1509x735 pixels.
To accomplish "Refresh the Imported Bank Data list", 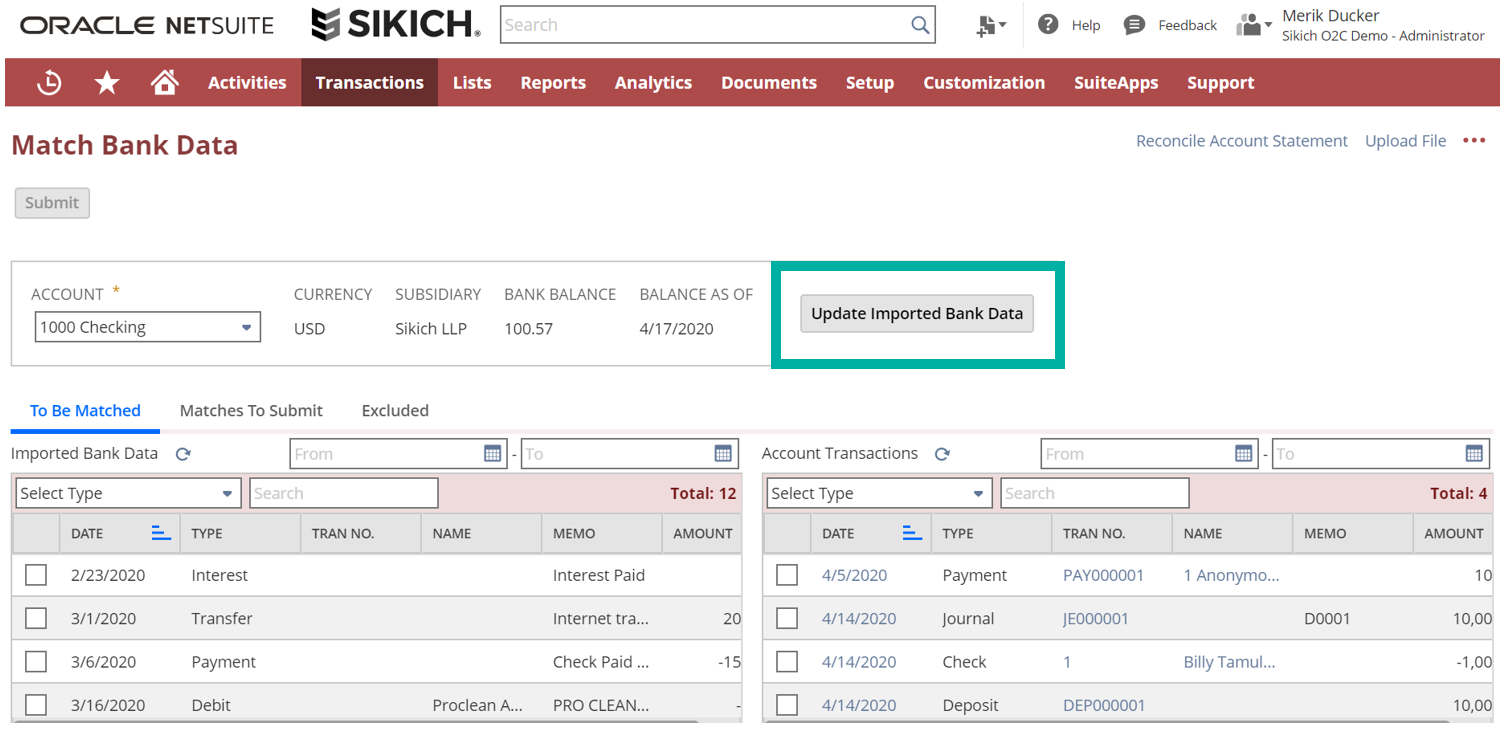I will pos(183,454).
